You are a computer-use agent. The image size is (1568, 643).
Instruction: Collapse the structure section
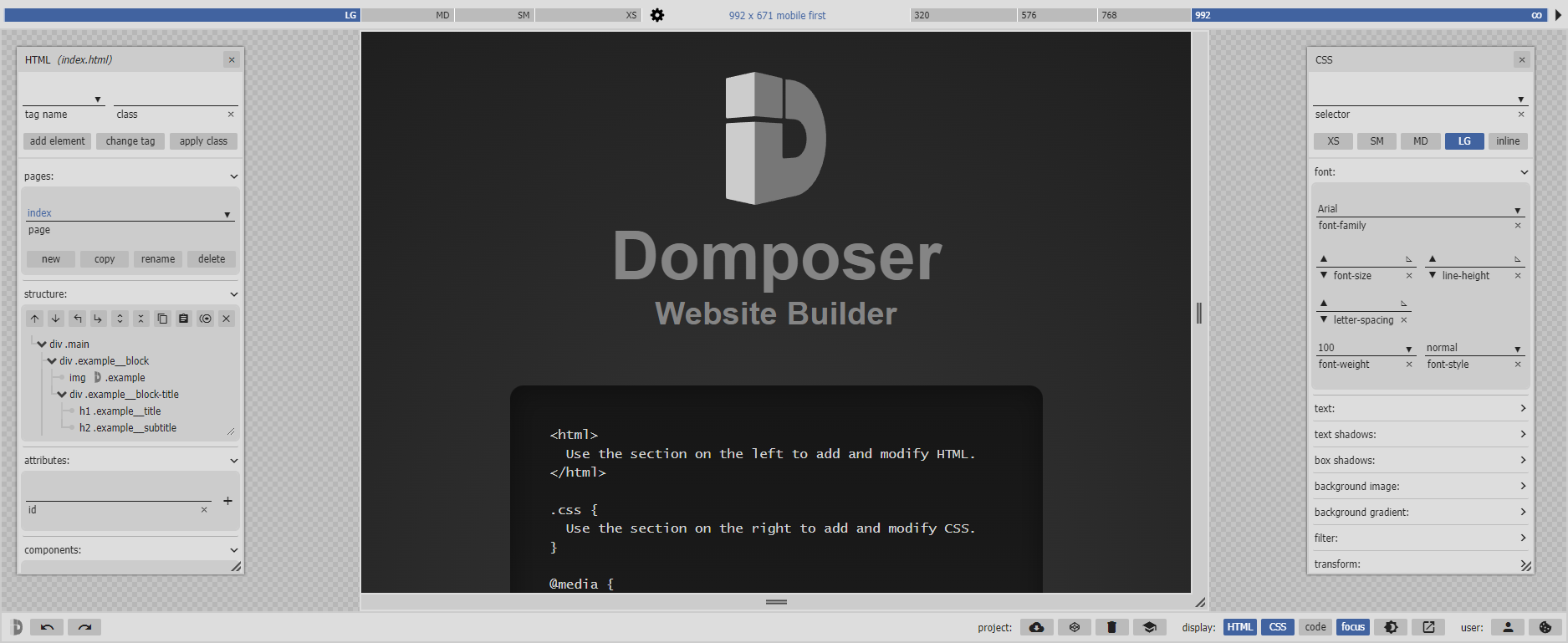234,294
